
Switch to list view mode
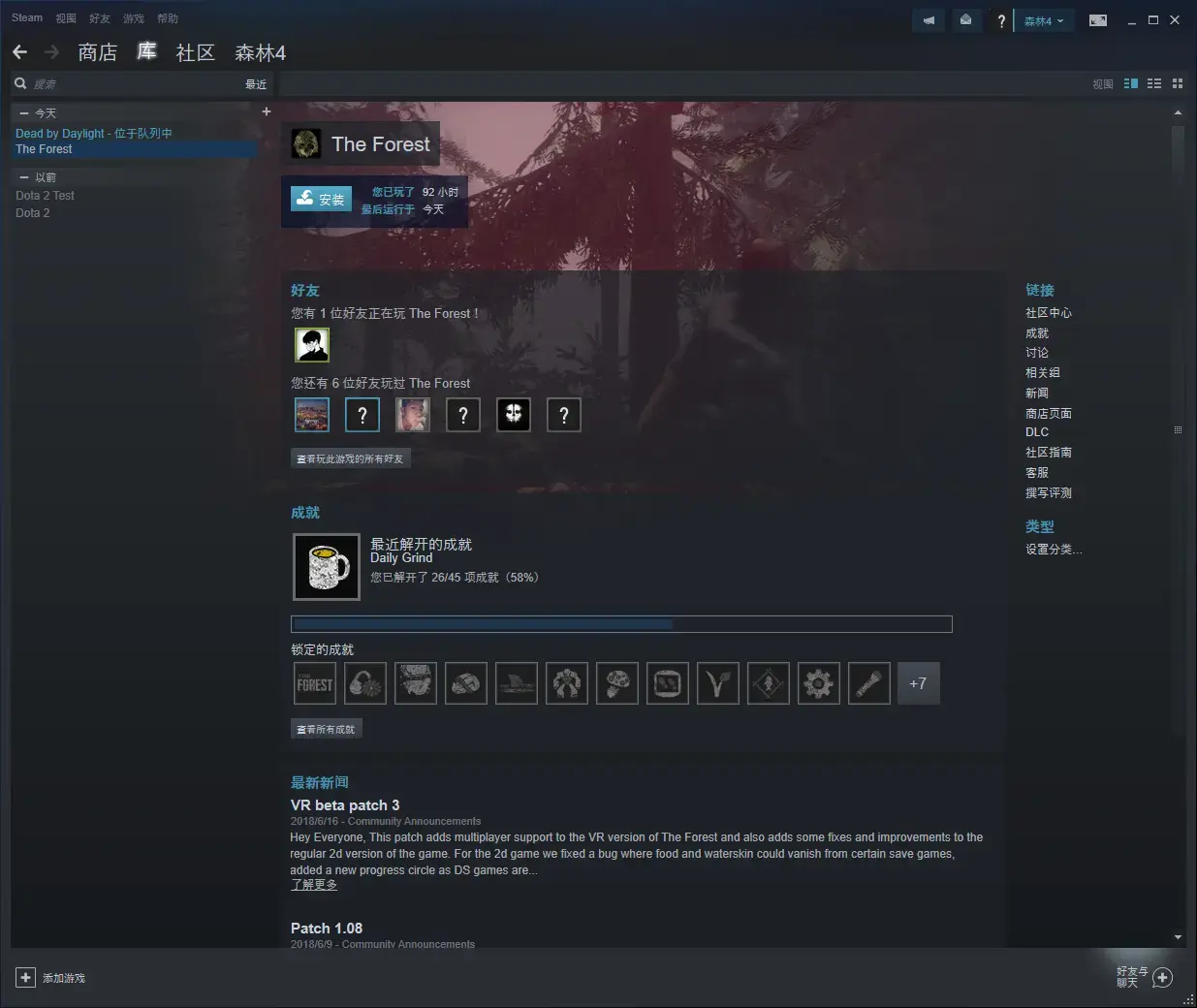1154,83
